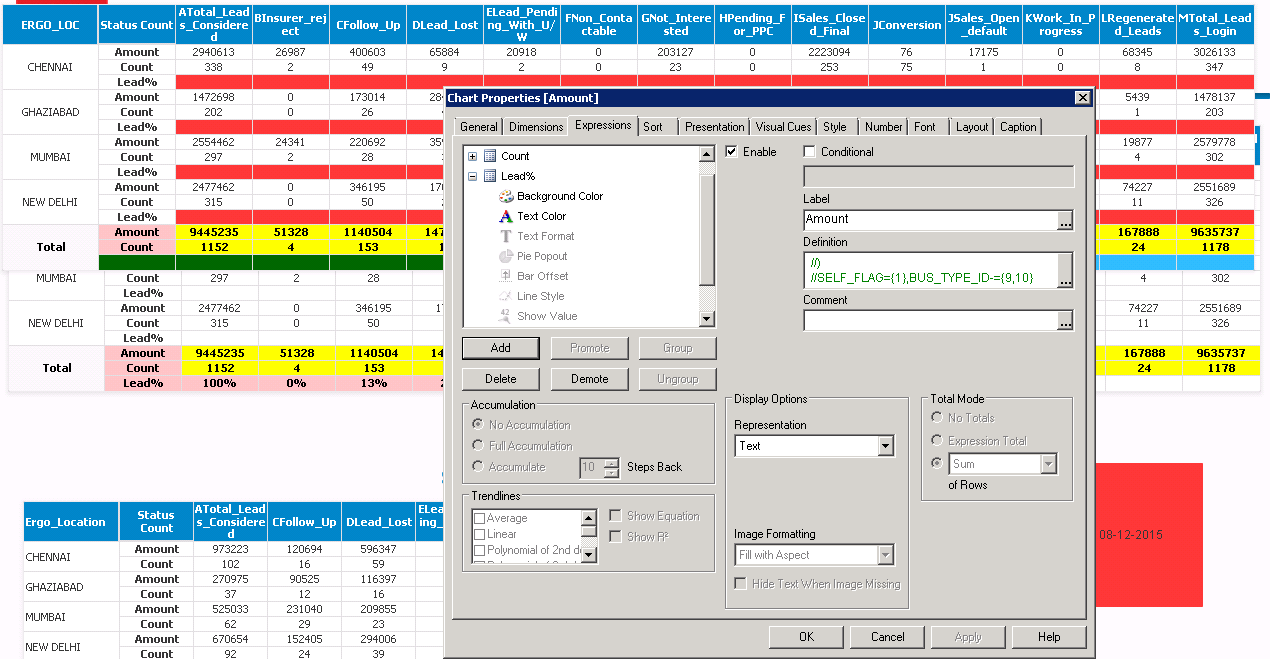The image size is (1270, 659).
Task: Click the Steps Back spinner arrows
Action: click(611, 467)
